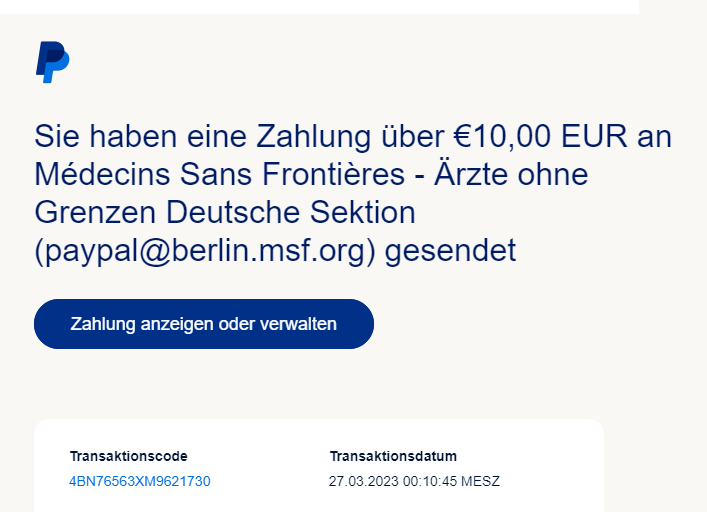The height and width of the screenshot is (512, 707).
Task: Click the Transaktionsdatum label
Action: 393,456
